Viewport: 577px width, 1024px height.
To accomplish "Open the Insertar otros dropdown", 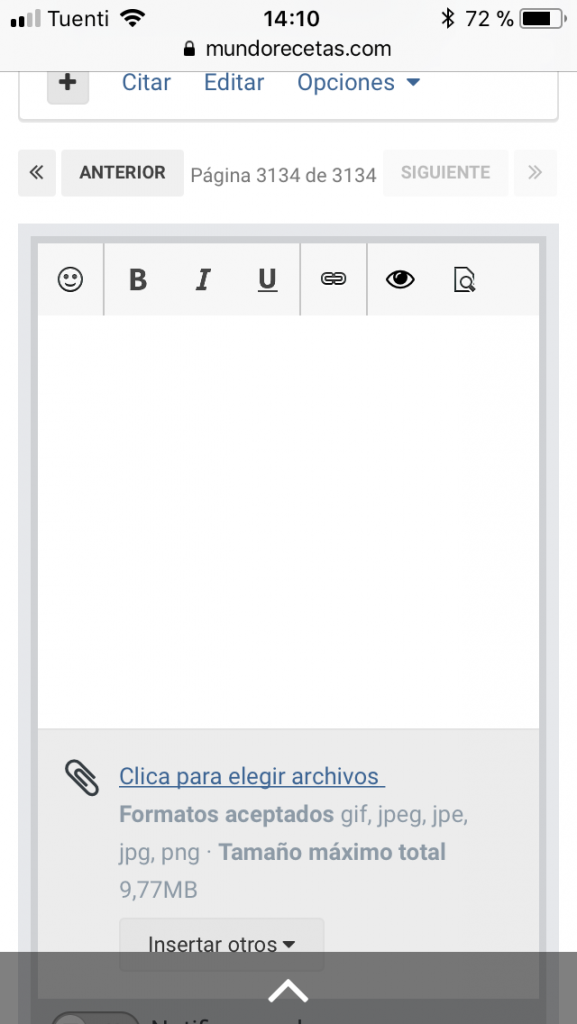I will [222, 944].
